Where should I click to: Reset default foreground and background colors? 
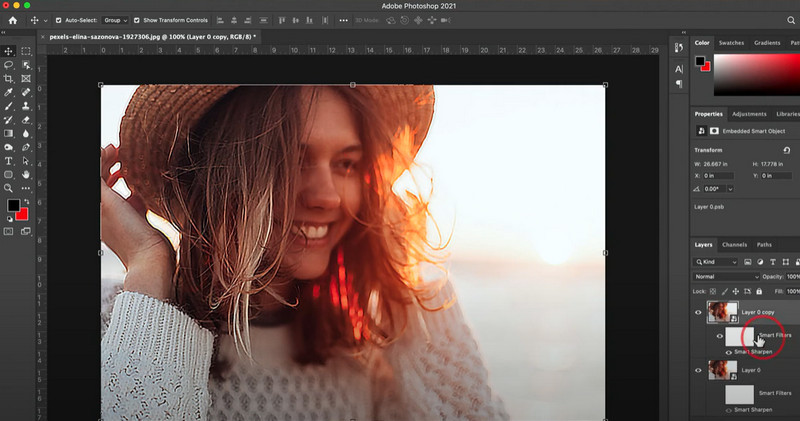click(9, 219)
